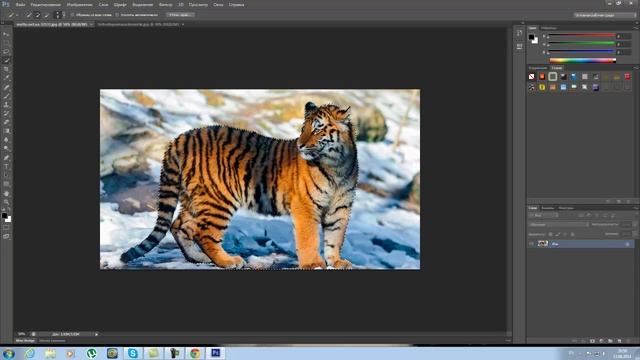The width and height of the screenshot is (640, 360).
Task: Open the Color panel flyout menu
Action: (x=636, y=28)
